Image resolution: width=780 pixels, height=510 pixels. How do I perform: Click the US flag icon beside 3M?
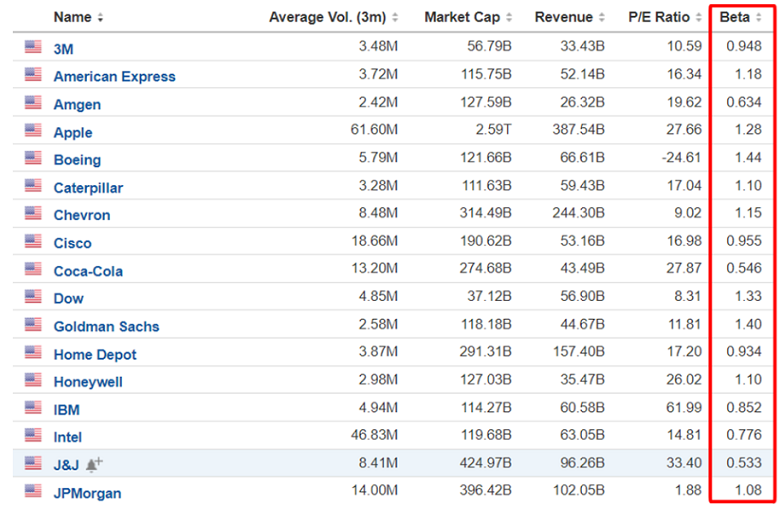click(x=33, y=47)
